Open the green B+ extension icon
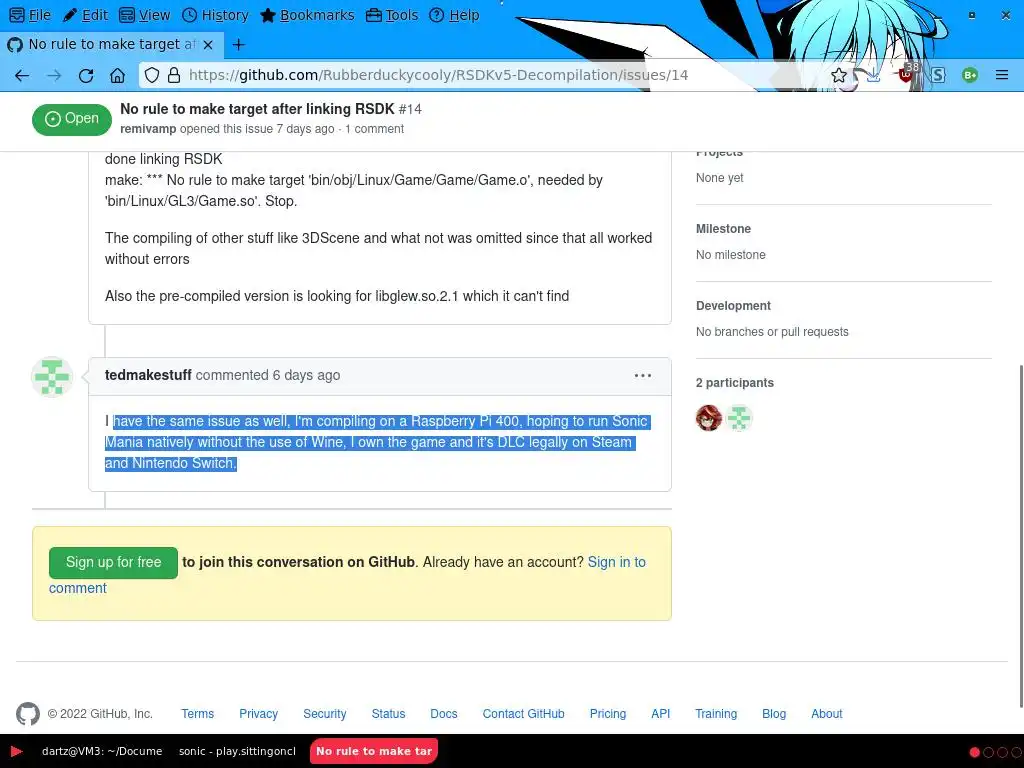The width and height of the screenshot is (1024, 768). pyautogui.click(x=970, y=75)
